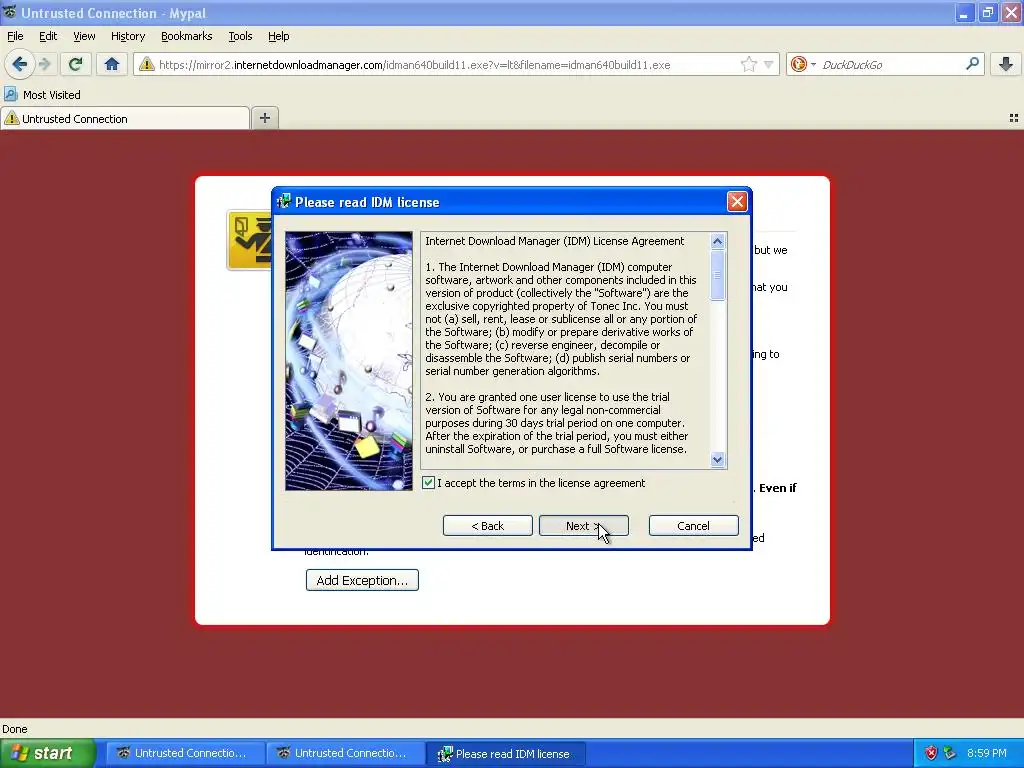Click Next in the IDM license dialog

pyautogui.click(x=583, y=526)
